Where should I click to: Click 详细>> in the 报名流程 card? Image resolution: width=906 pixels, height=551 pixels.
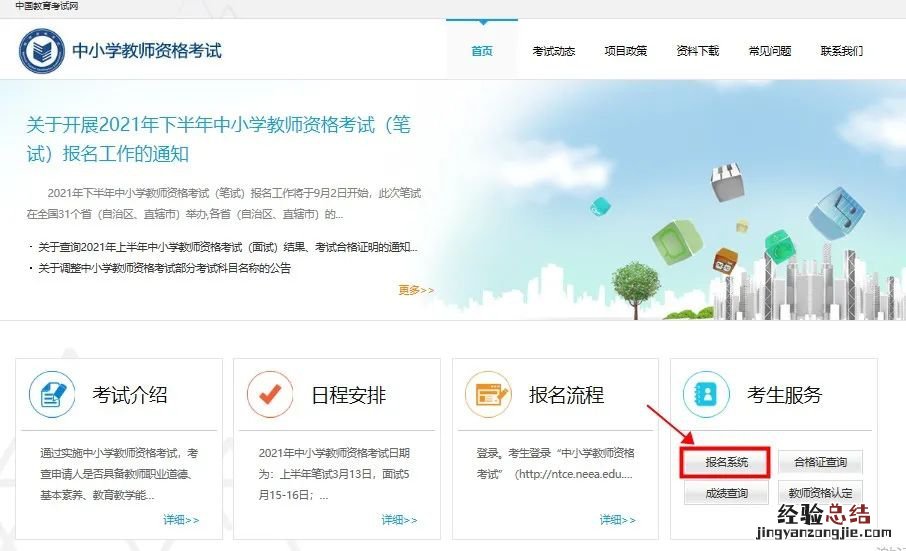pos(618,520)
